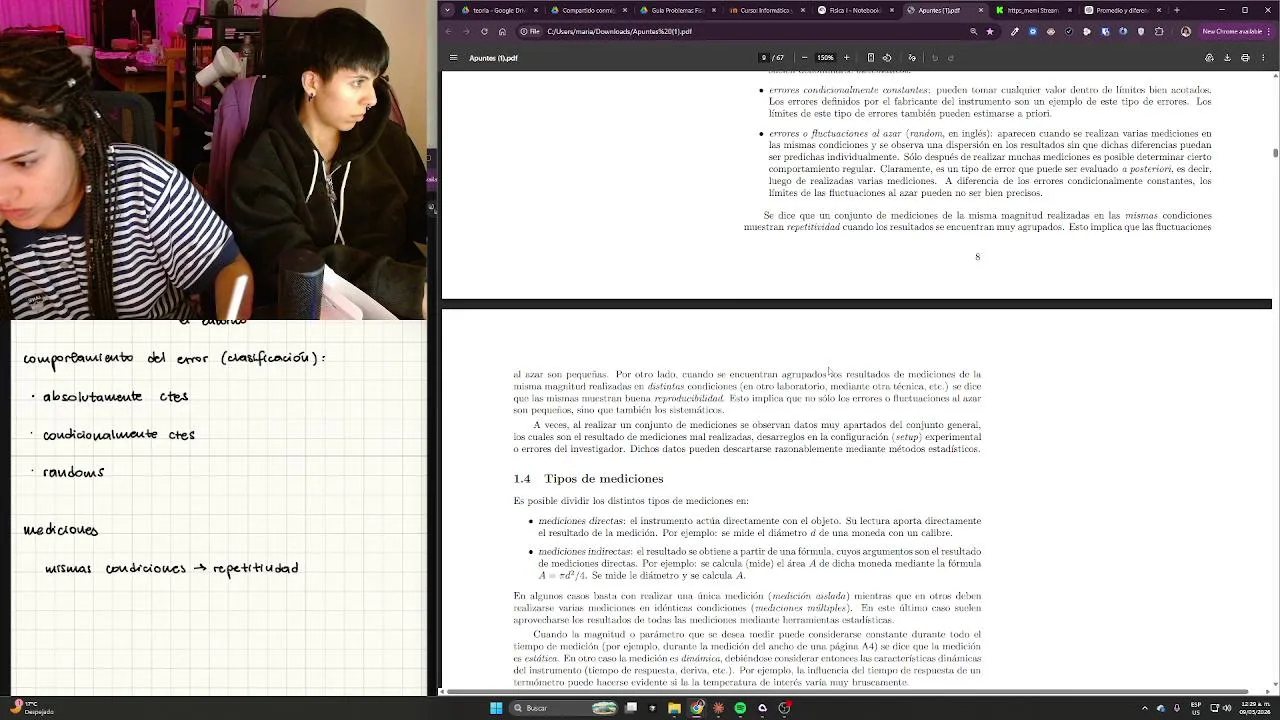Navigate back in the browser
1280x720 pixels.
448,31
